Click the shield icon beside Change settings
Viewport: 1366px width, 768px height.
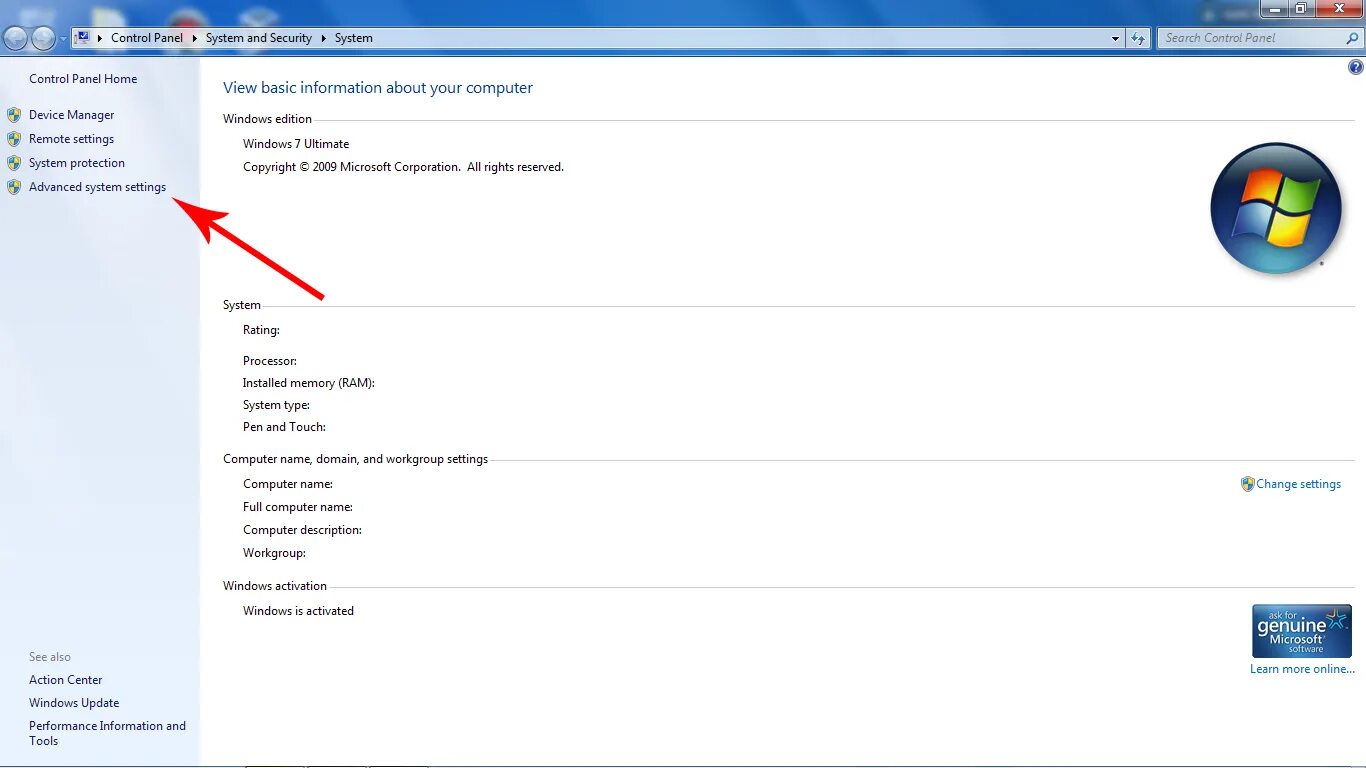[x=1247, y=484]
